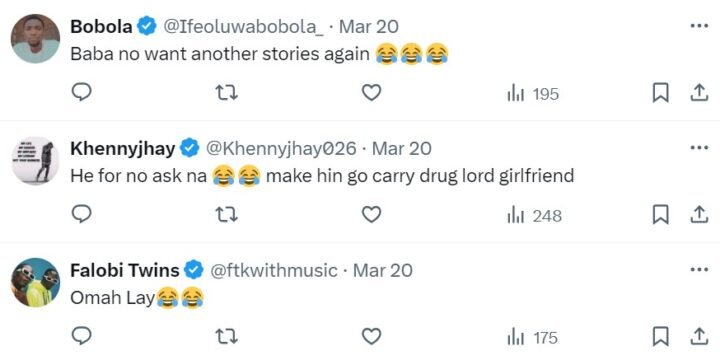The width and height of the screenshot is (720, 360).
Task: Like Khennyjhay's drug lord girlfriend tweet
Action: 371,215
